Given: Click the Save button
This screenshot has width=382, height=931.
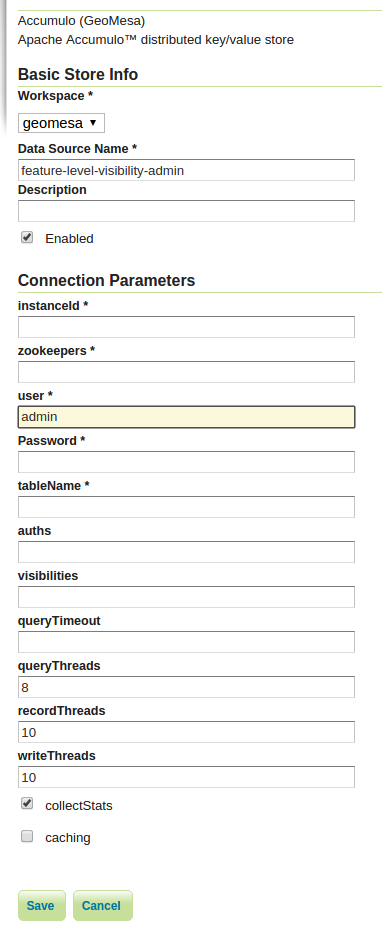Looking at the screenshot, I should (x=42, y=905).
